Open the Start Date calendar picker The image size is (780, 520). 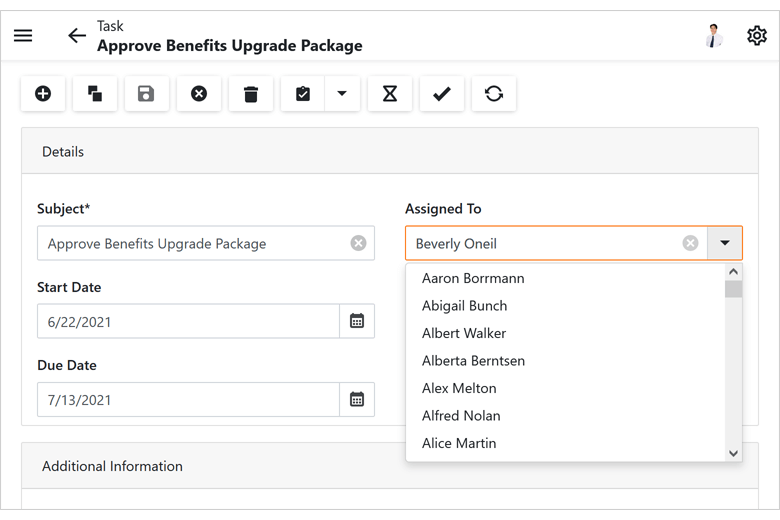pyautogui.click(x=357, y=321)
